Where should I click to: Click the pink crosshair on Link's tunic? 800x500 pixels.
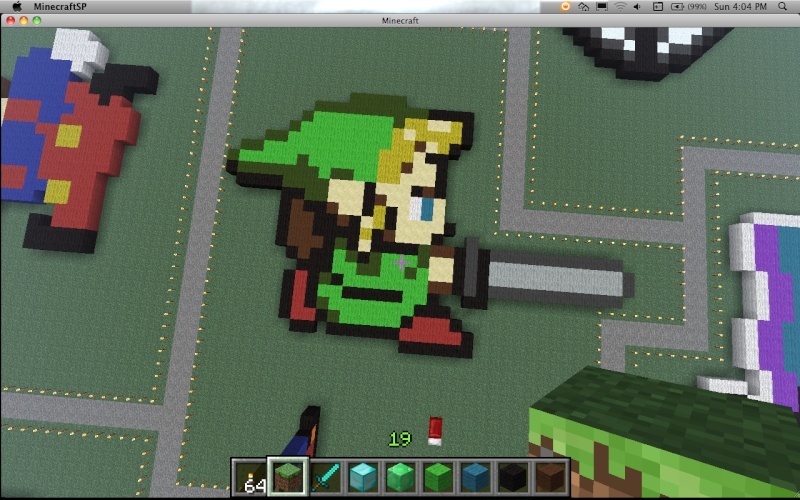(x=401, y=263)
